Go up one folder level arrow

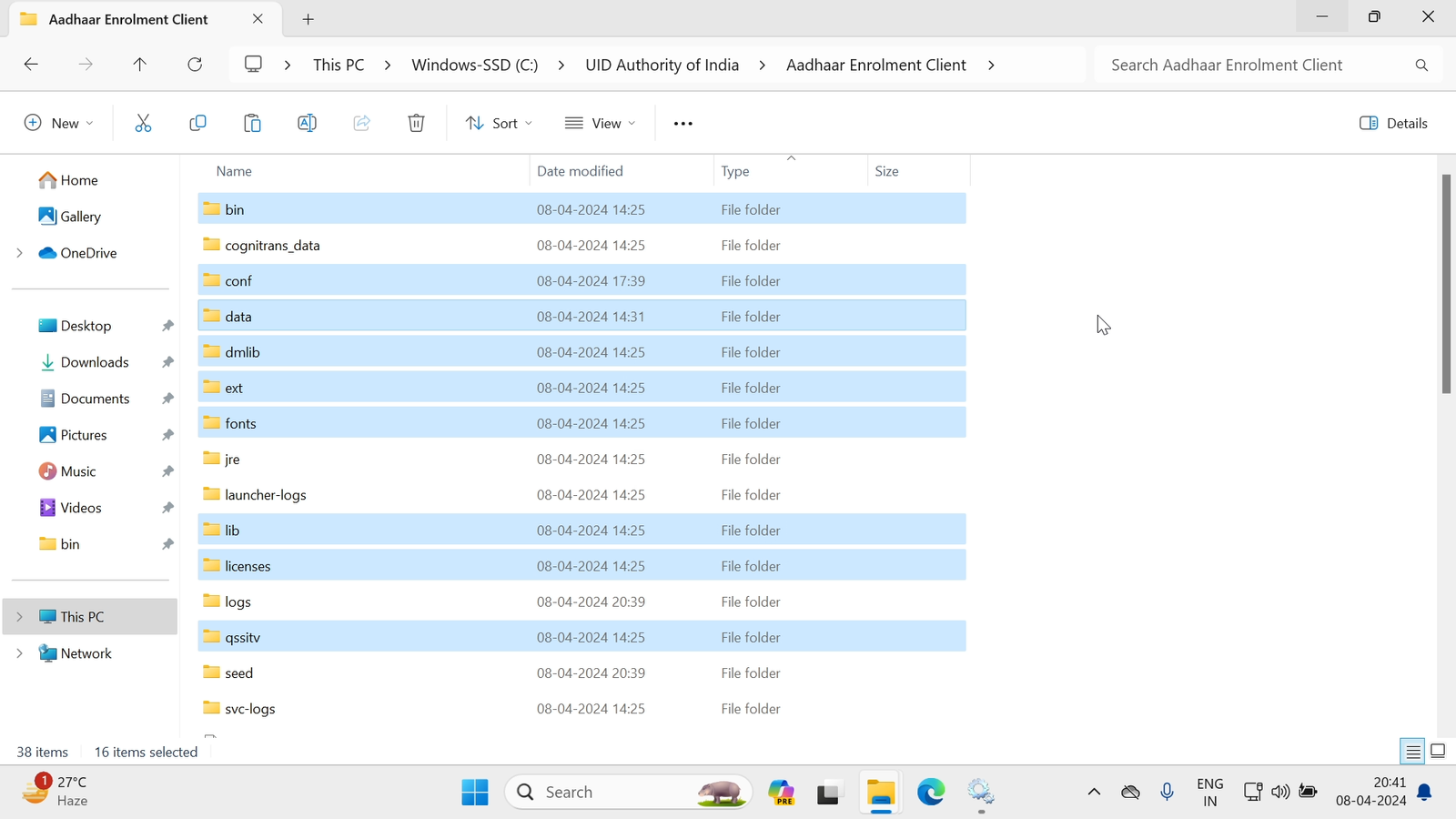[139, 65]
